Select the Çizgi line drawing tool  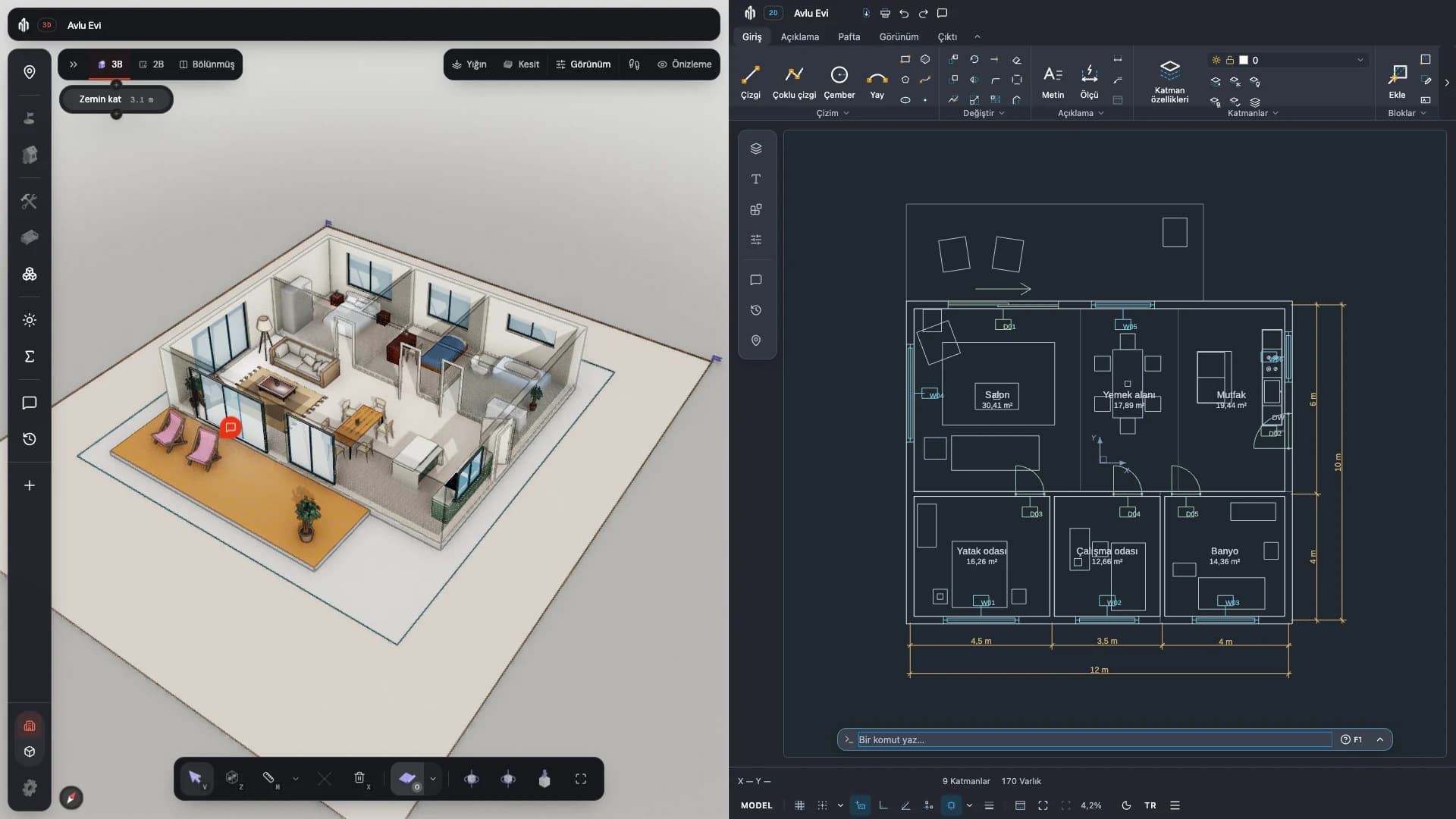(x=750, y=82)
